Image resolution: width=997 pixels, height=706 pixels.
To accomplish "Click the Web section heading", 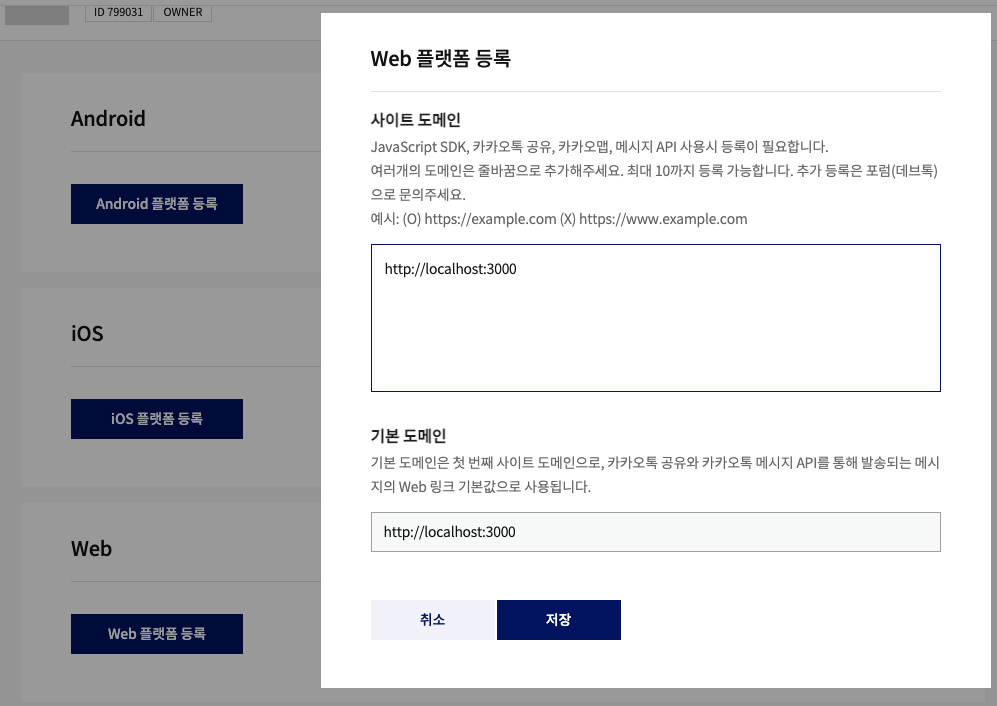I will 91,549.
